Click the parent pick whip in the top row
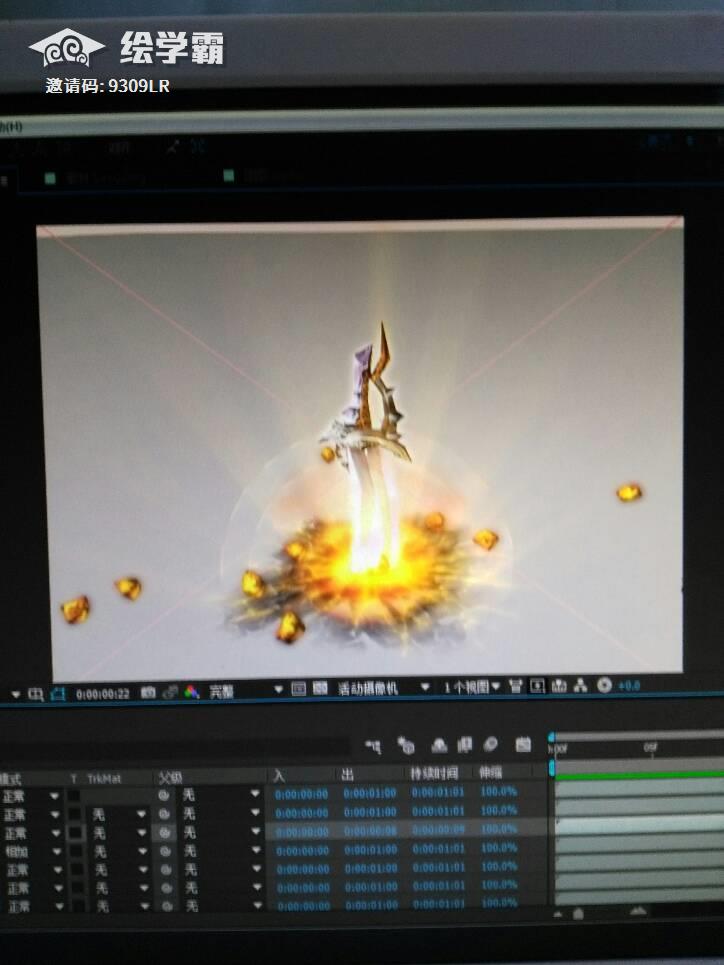The image size is (724, 965). tap(163, 795)
